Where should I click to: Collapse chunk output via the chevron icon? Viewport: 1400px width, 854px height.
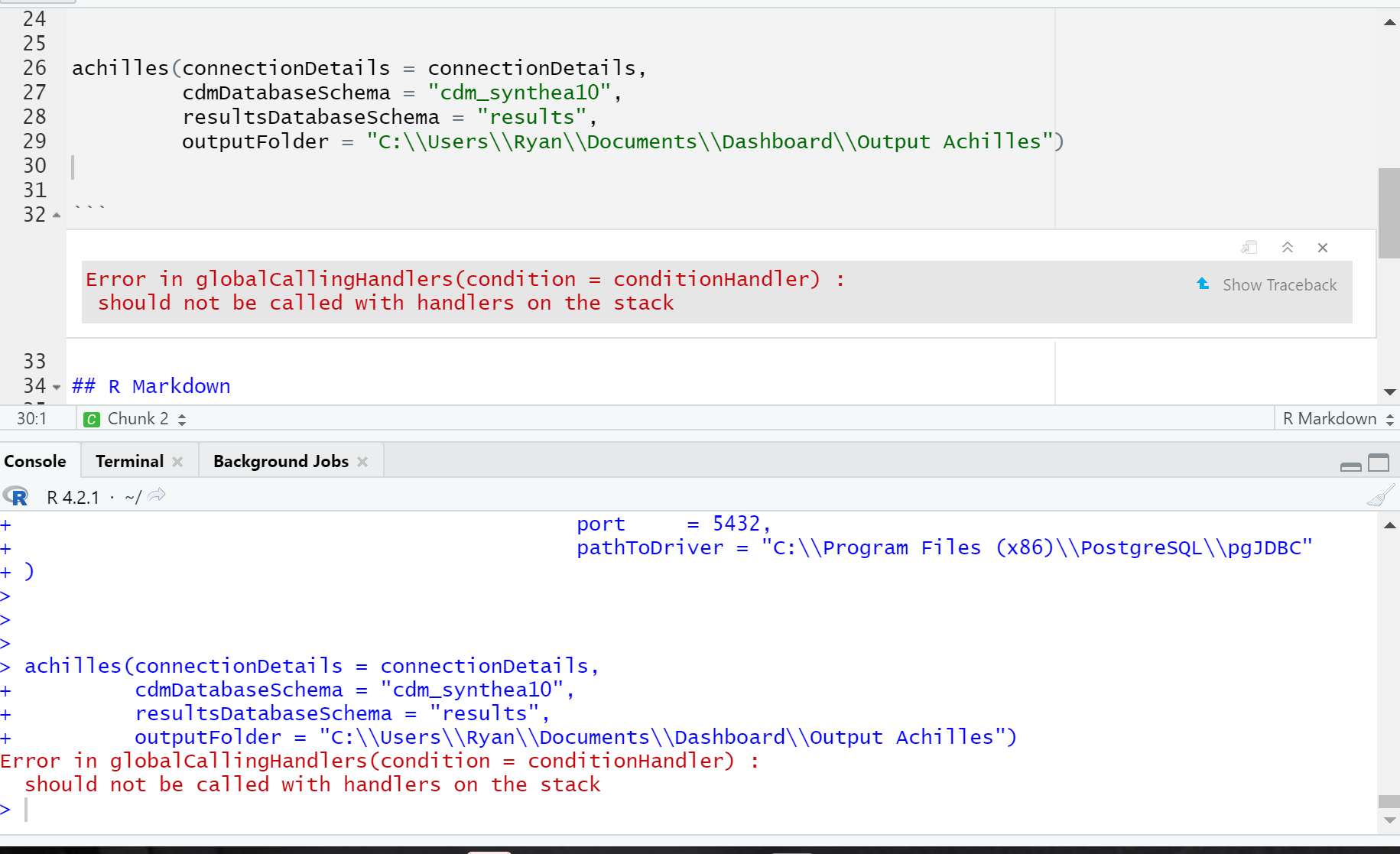(x=1288, y=247)
